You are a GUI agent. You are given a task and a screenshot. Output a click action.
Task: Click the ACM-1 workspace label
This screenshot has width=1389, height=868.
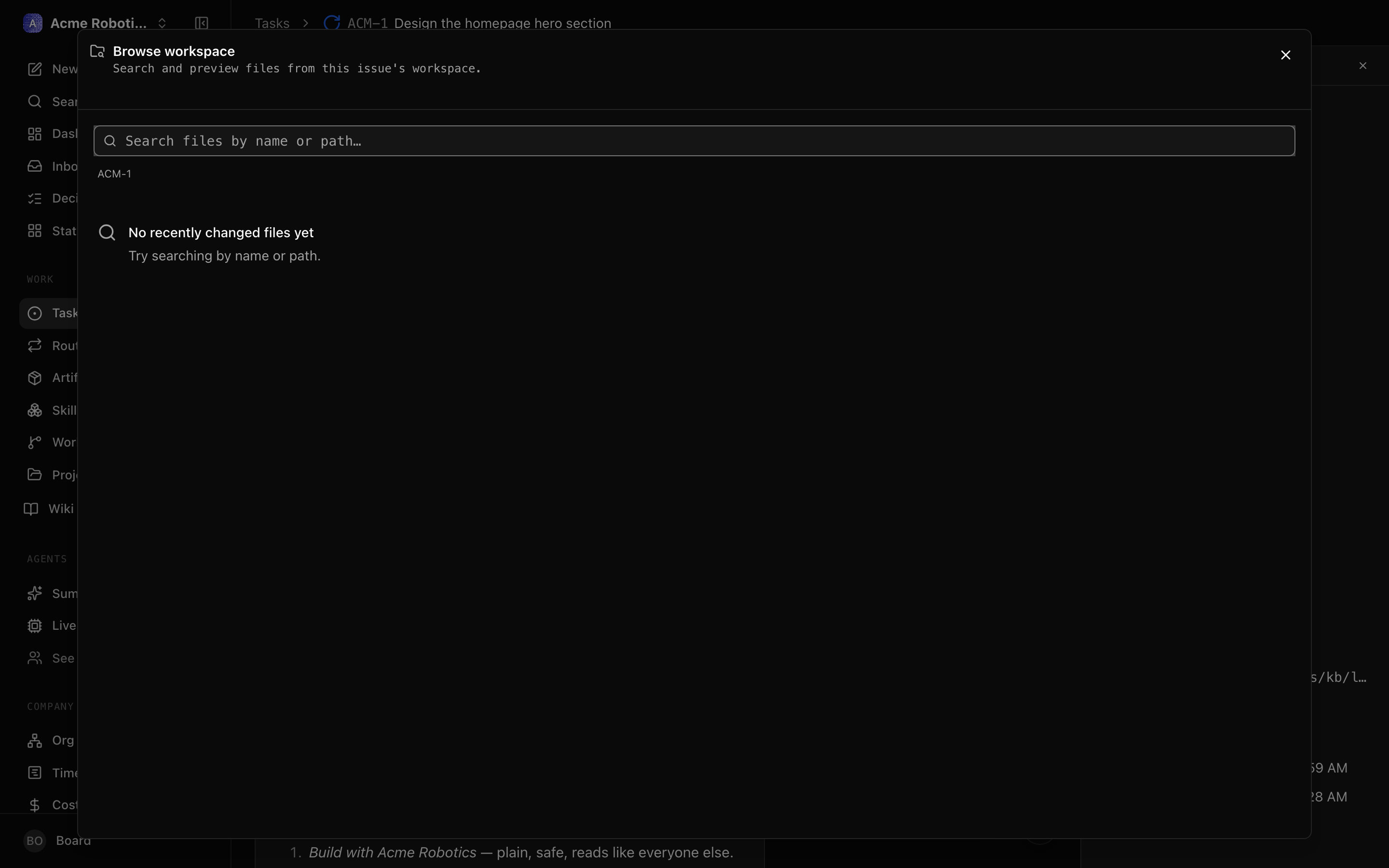click(114, 174)
